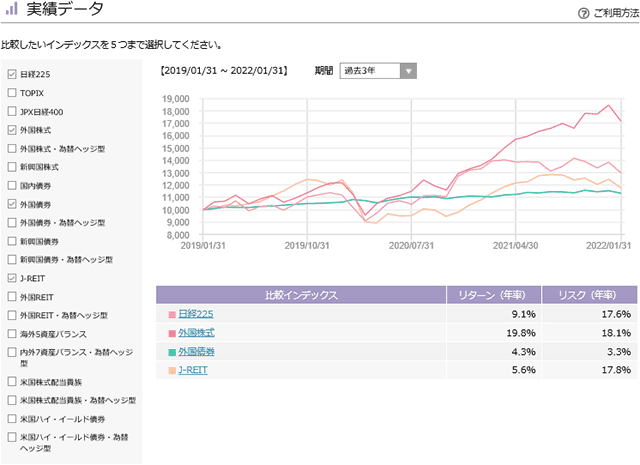Click the 期間 dropdown arrow button
This screenshot has width=640, height=465.
408,71
